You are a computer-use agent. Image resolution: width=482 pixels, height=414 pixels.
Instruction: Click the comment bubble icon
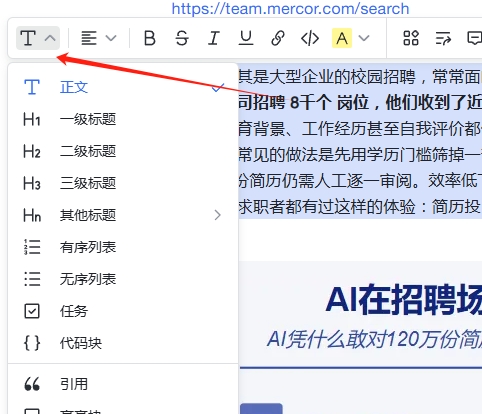[x=474, y=38]
